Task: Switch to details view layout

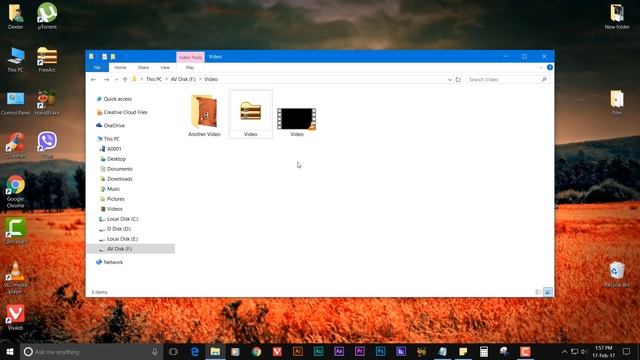Action: point(538,292)
